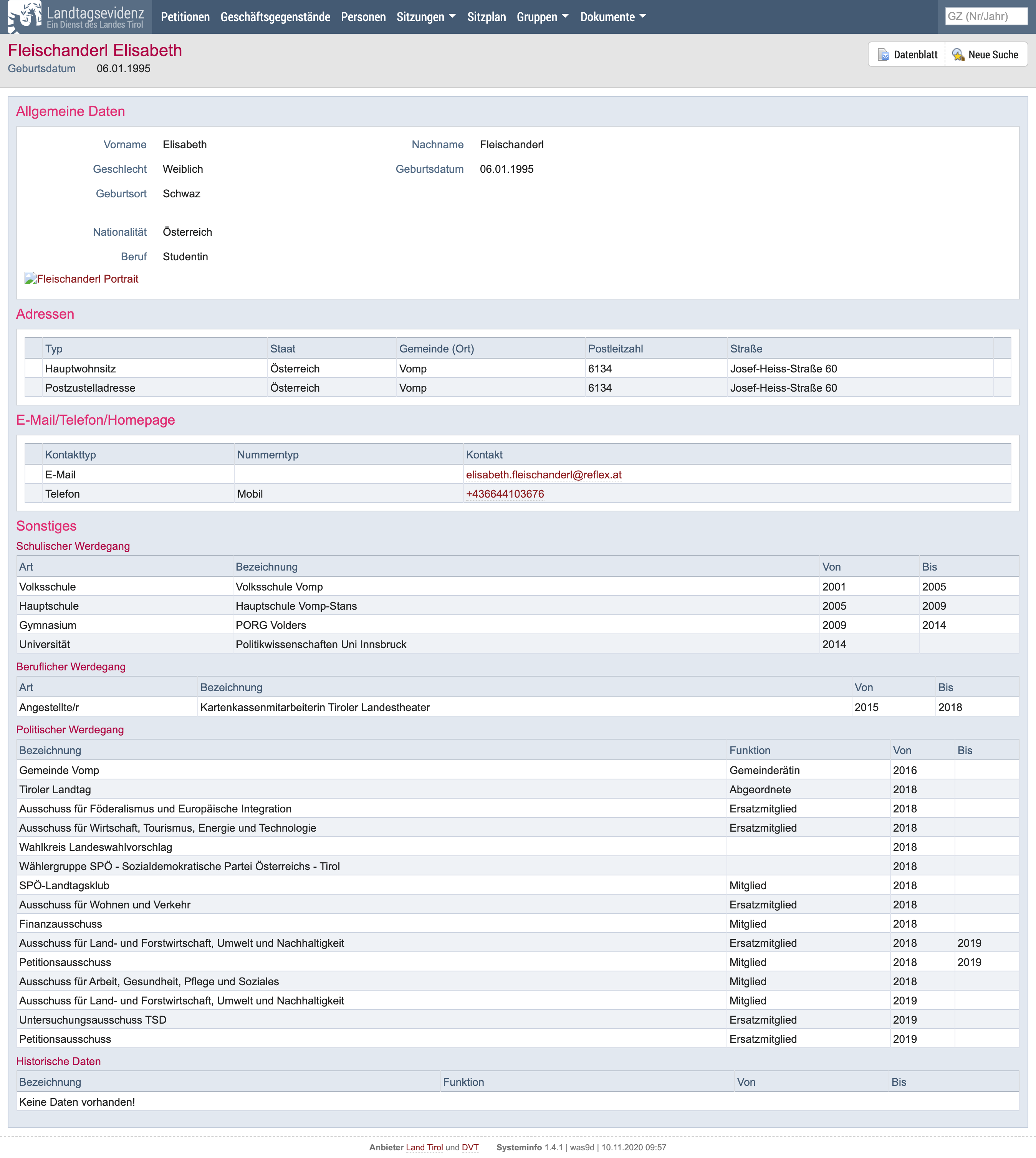Click Ausschuss für Wohnen und Verkehr row

click(518, 905)
